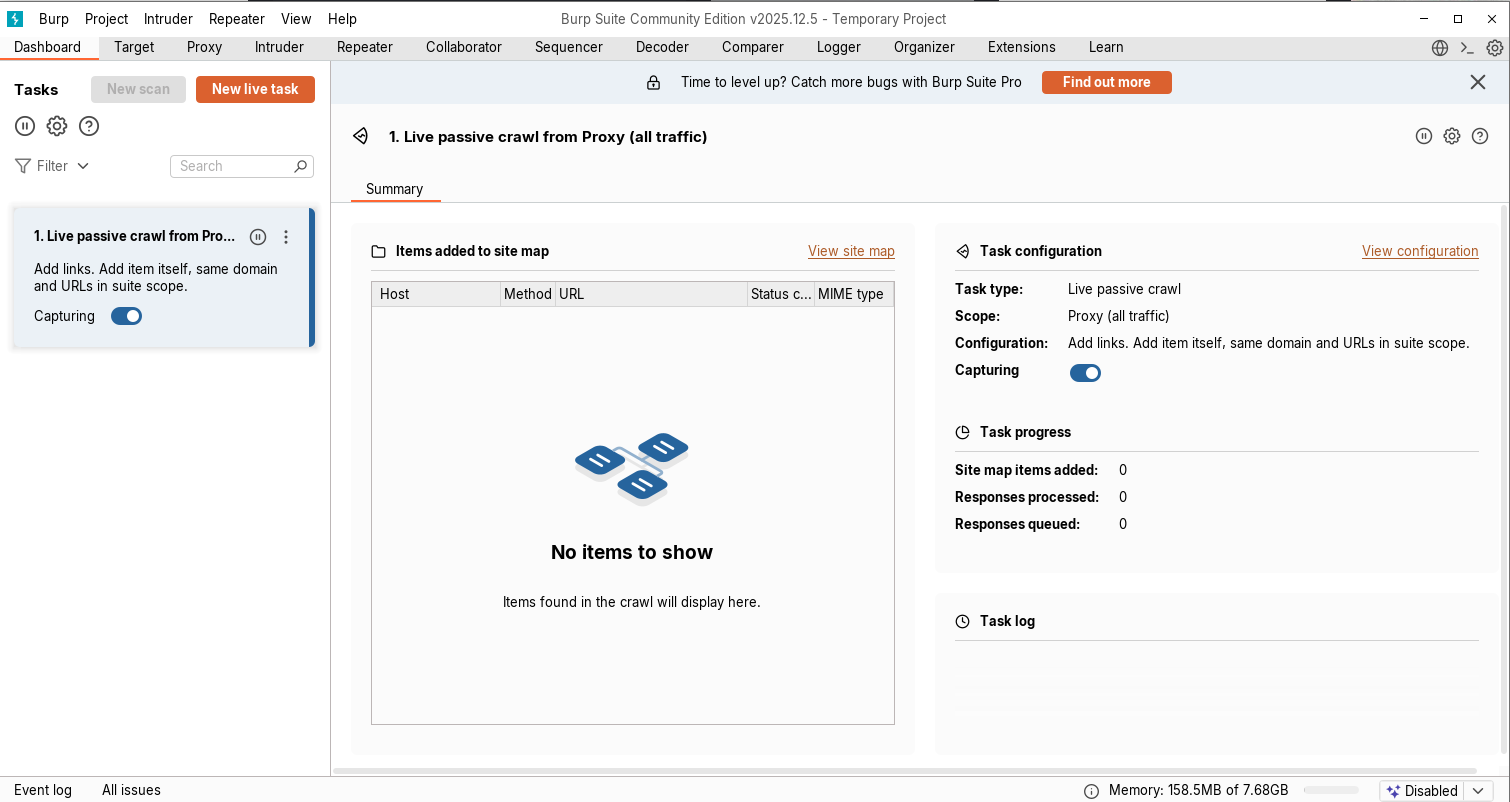Open three-dot menu on task card
Viewport: 1510px width, 802px height.
pos(286,237)
